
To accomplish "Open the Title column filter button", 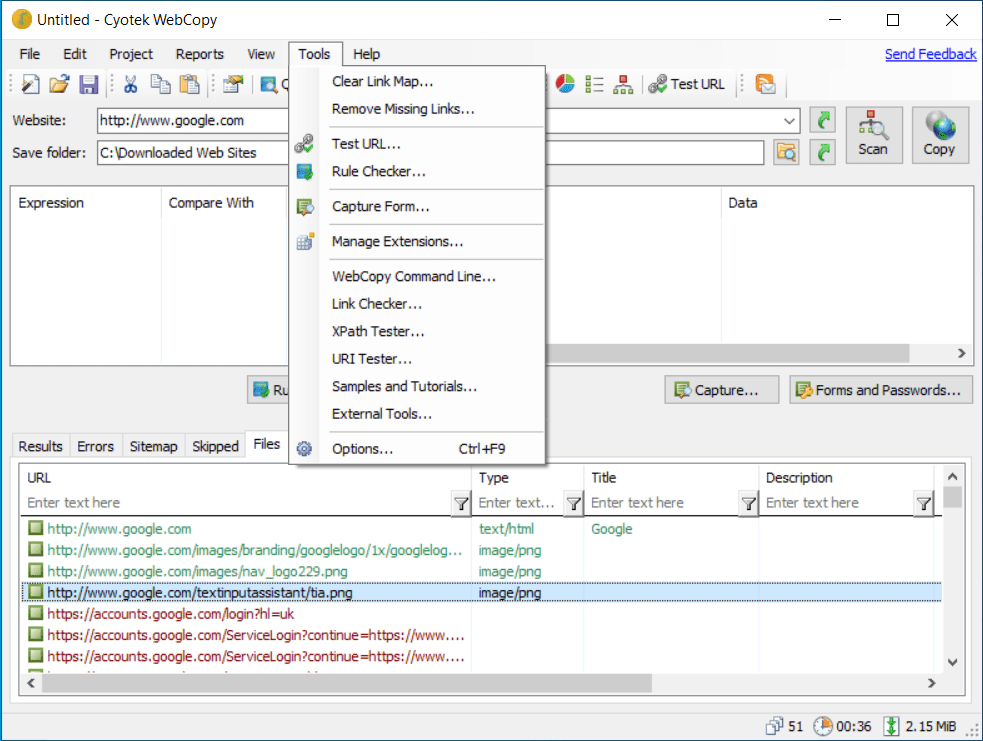I will [748, 503].
